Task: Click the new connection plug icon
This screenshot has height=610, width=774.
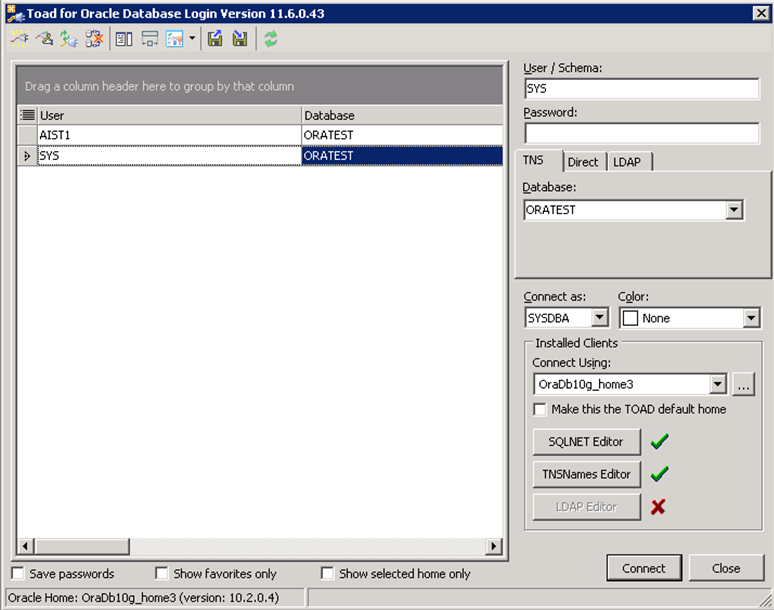Action: (x=19, y=39)
